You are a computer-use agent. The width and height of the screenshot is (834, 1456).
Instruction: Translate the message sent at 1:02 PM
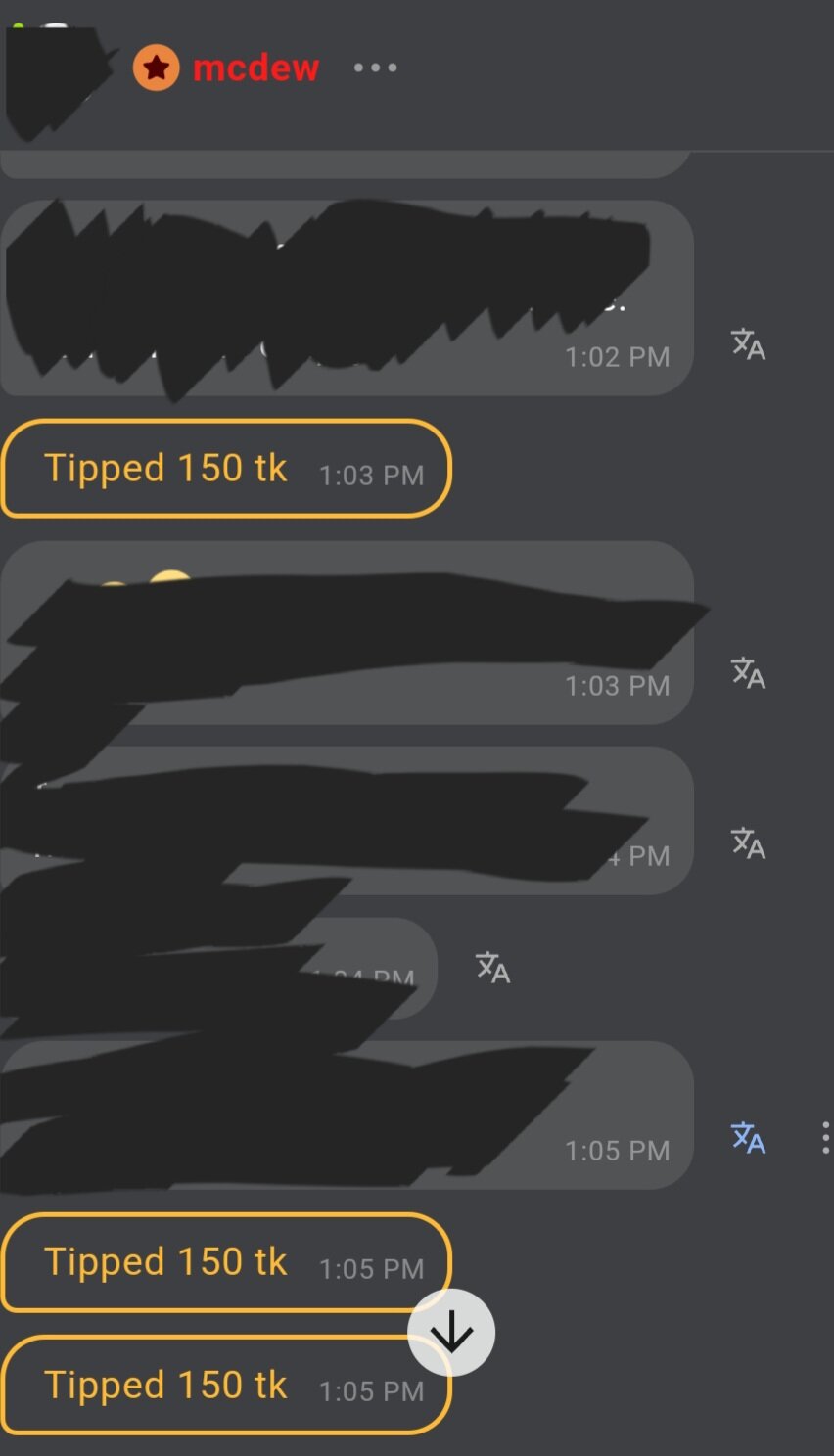tap(748, 344)
